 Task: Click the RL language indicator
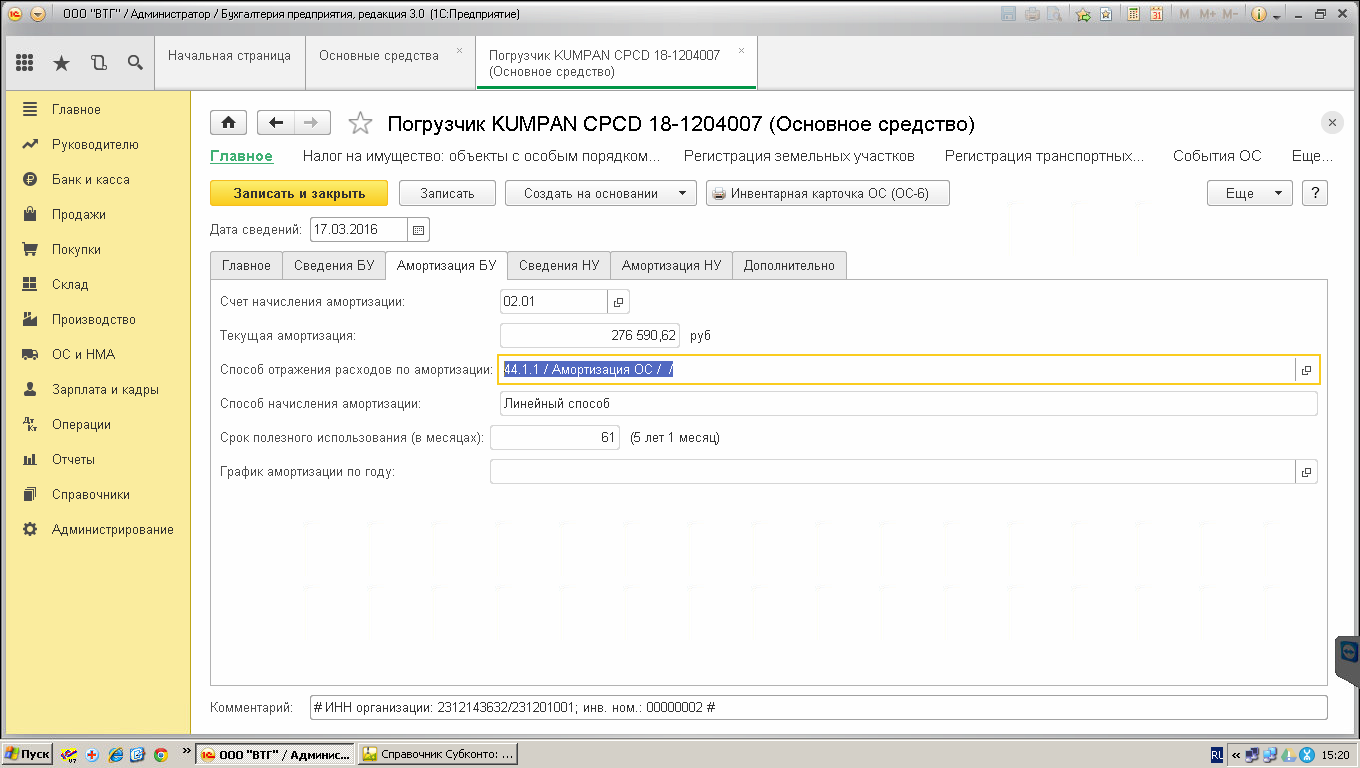click(x=1217, y=755)
